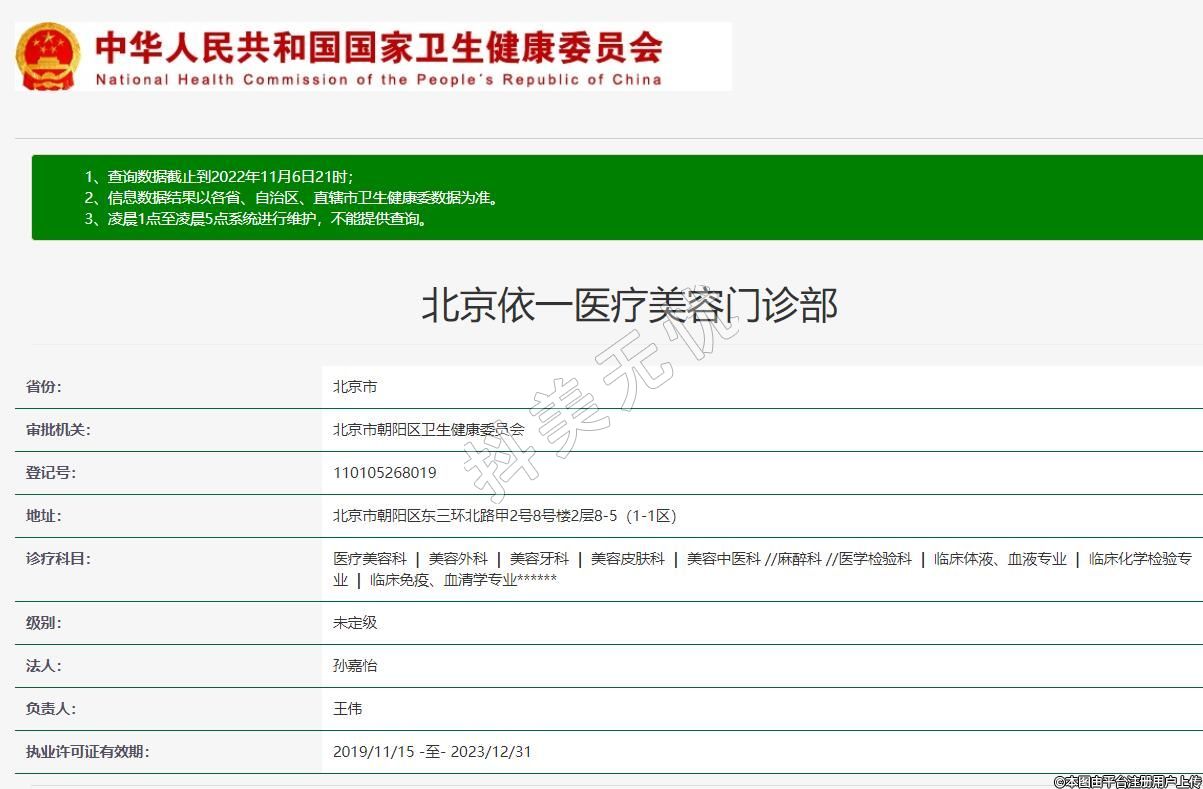Click the 北京市 province value
This screenshot has width=1203, height=789.
point(355,387)
